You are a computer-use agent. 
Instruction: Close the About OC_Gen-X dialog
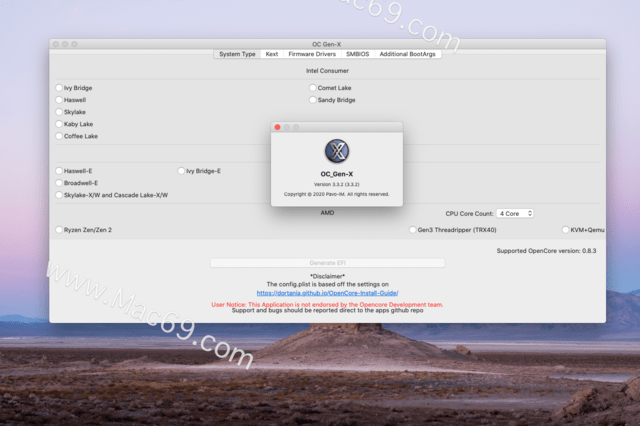(278, 127)
